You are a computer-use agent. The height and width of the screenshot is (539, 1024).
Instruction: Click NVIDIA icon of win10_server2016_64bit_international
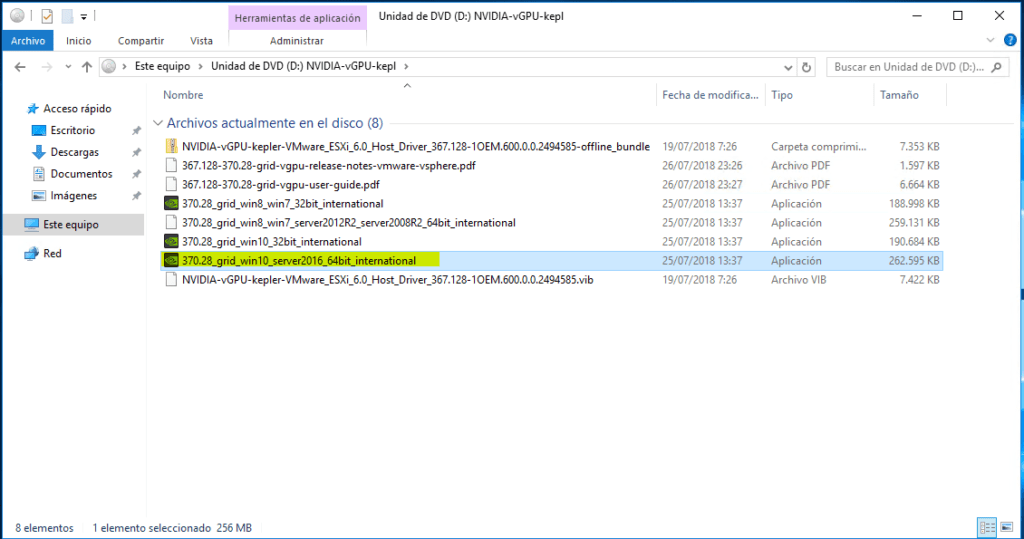point(171,260)
